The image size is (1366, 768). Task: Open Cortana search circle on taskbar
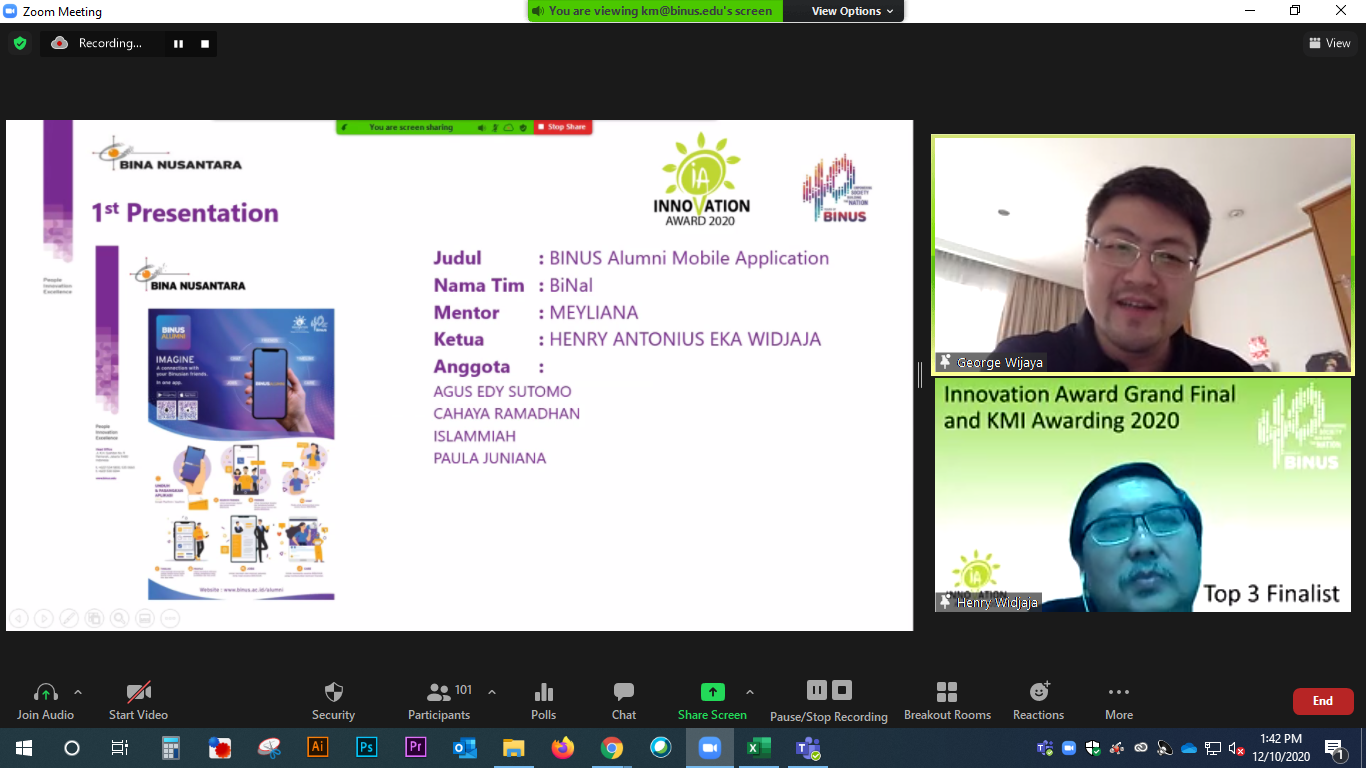(72, 748)
